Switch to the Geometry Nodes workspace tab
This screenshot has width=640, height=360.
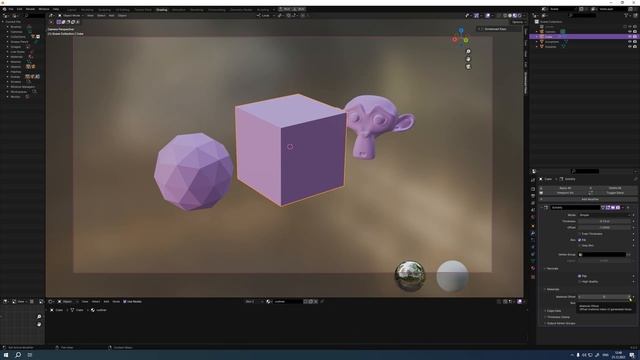[x=241, y=9]
